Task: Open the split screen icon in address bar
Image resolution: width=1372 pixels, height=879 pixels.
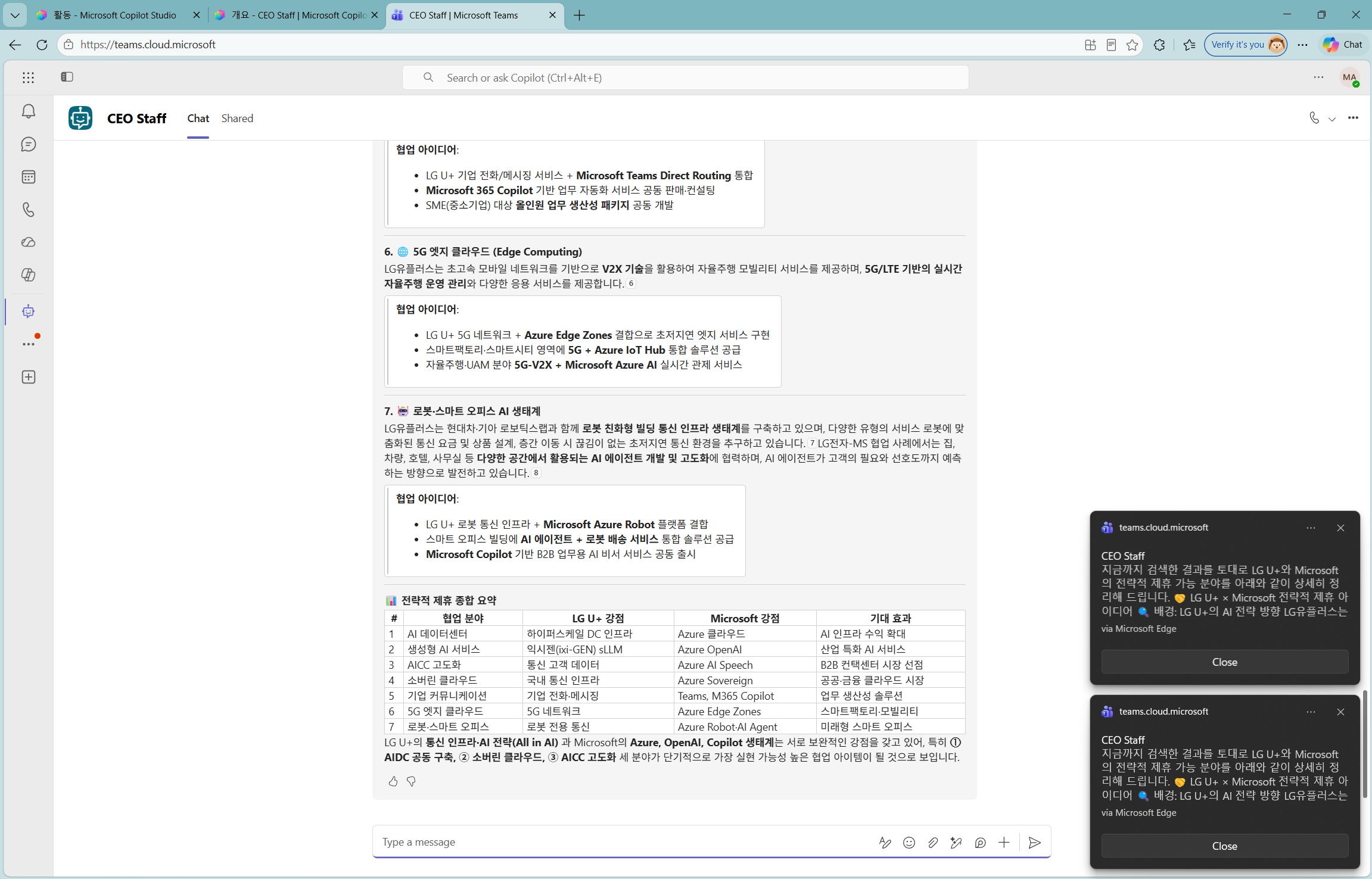Action: pos(1090,45)
